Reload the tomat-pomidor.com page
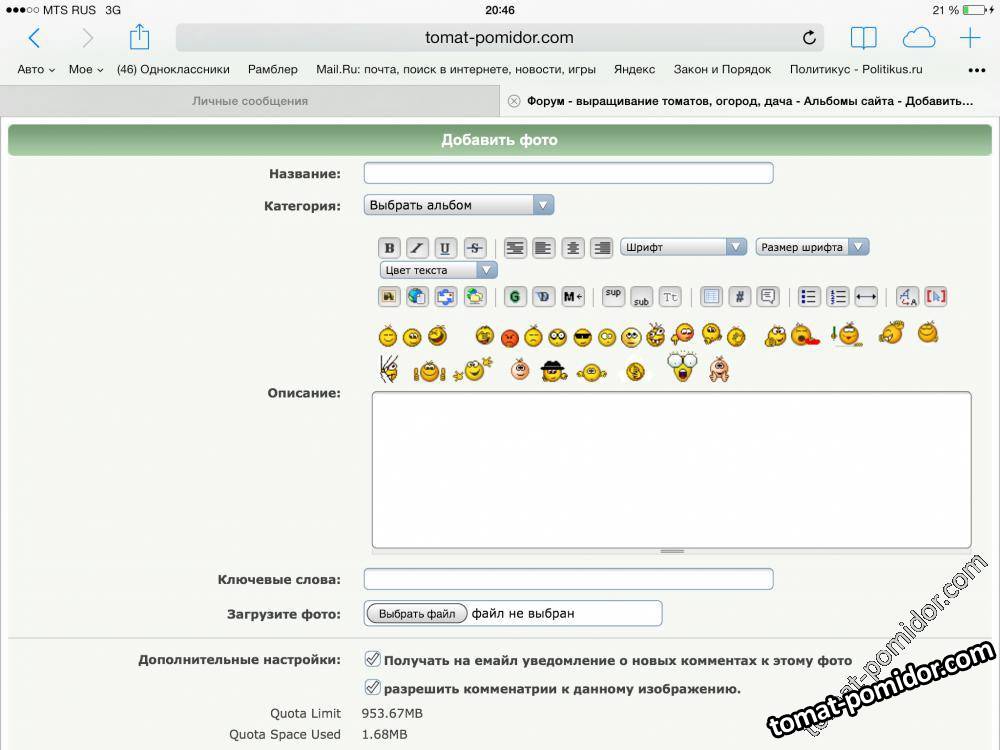 tap(809, 38)
